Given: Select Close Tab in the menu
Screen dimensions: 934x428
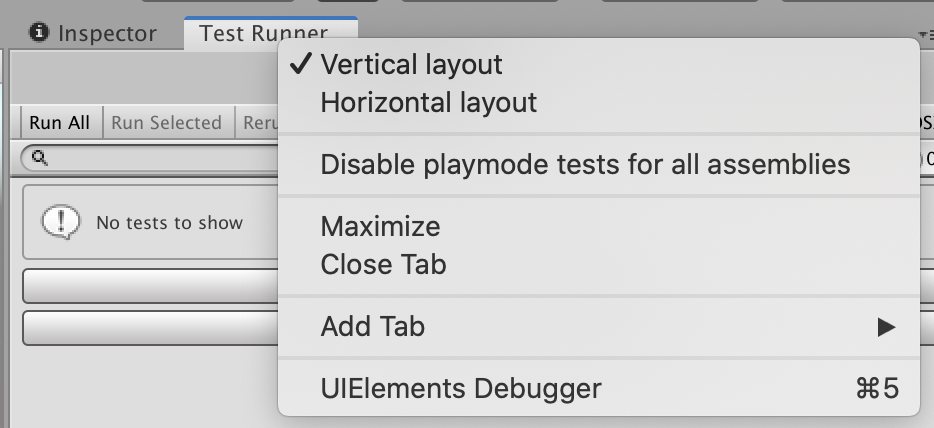Looking at the screenshot, I should 383,264.
